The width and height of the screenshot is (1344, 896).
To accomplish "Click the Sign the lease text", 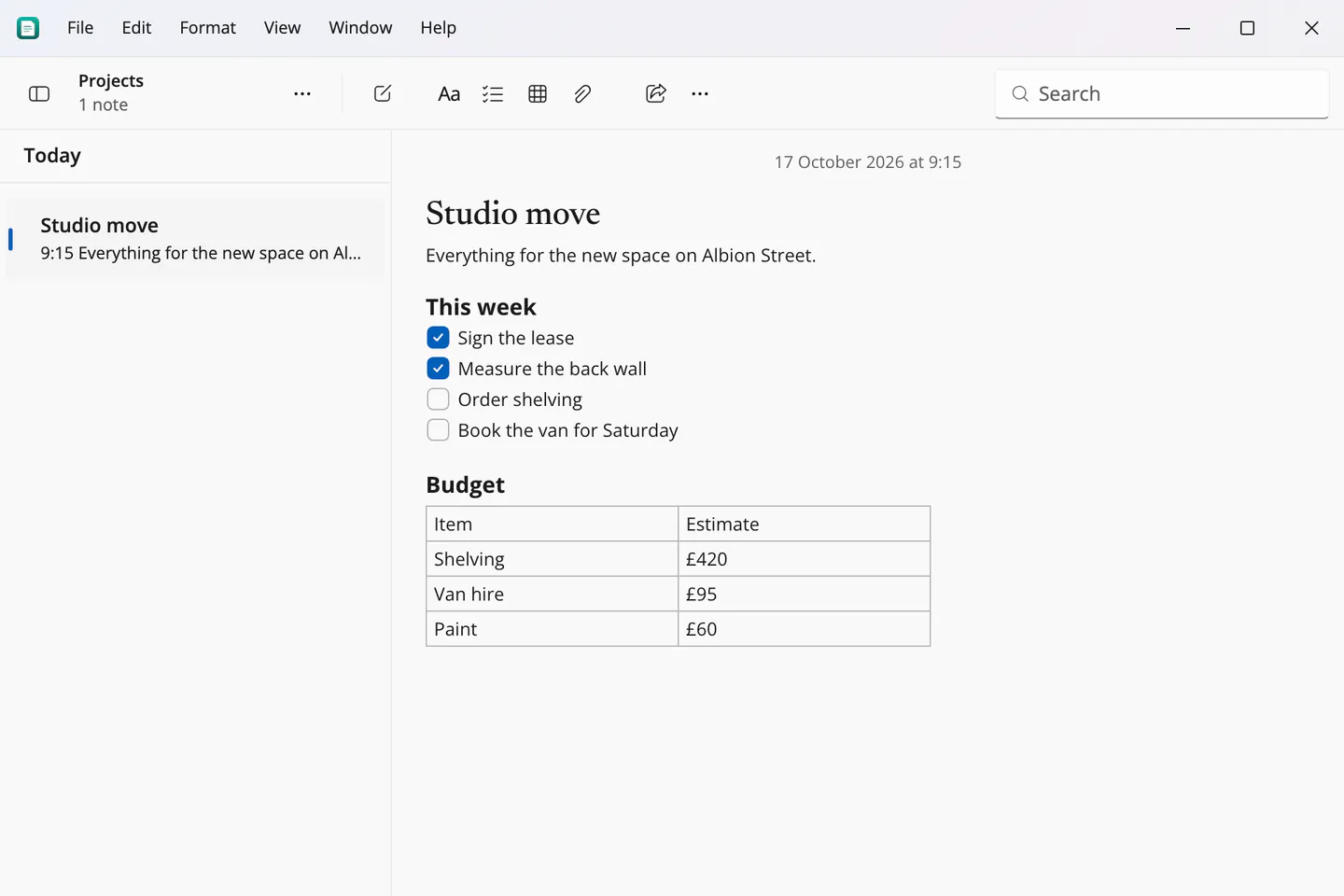I will pos(516,338).
